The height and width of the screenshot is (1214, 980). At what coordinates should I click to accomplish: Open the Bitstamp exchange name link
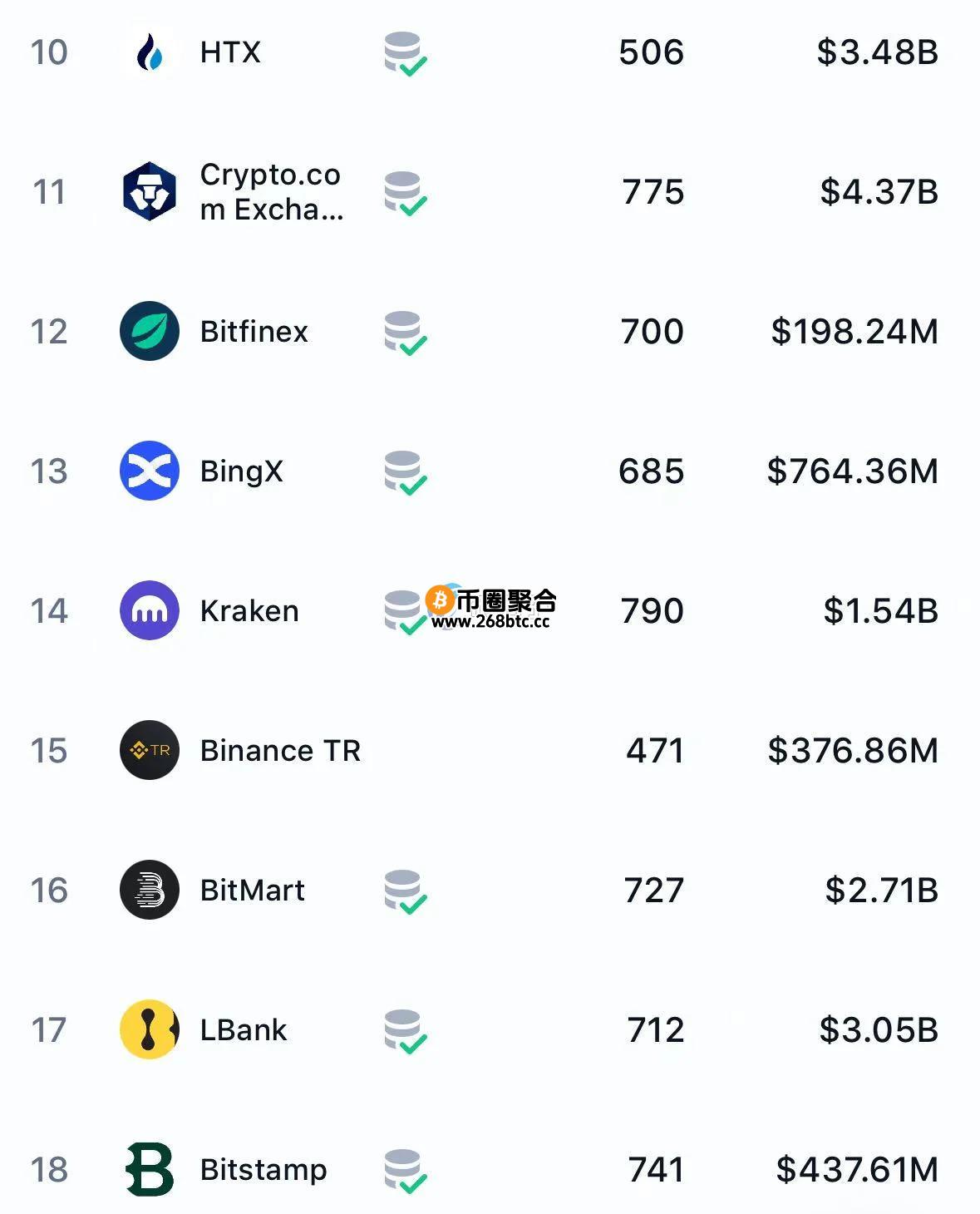click(263, 1170)
